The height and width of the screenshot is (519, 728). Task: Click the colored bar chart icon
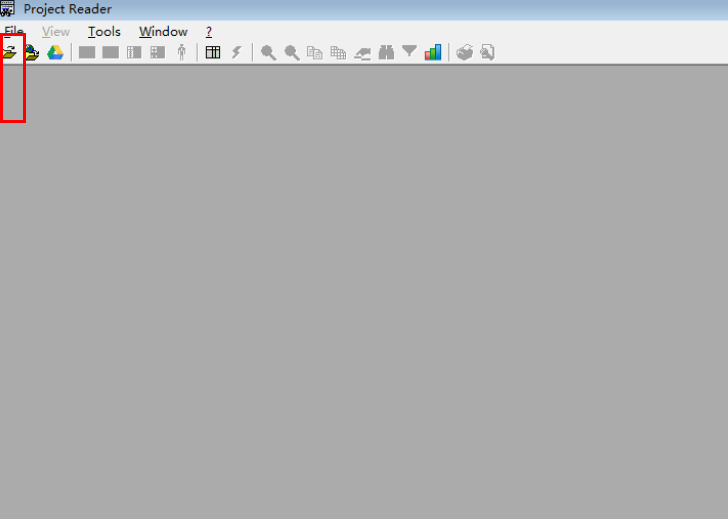(433, 52)
